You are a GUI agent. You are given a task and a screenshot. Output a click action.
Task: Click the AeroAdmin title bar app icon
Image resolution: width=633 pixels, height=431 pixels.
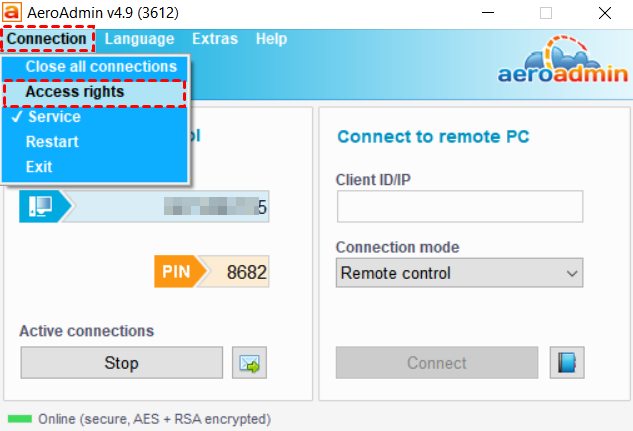click(x=11, y=12)
